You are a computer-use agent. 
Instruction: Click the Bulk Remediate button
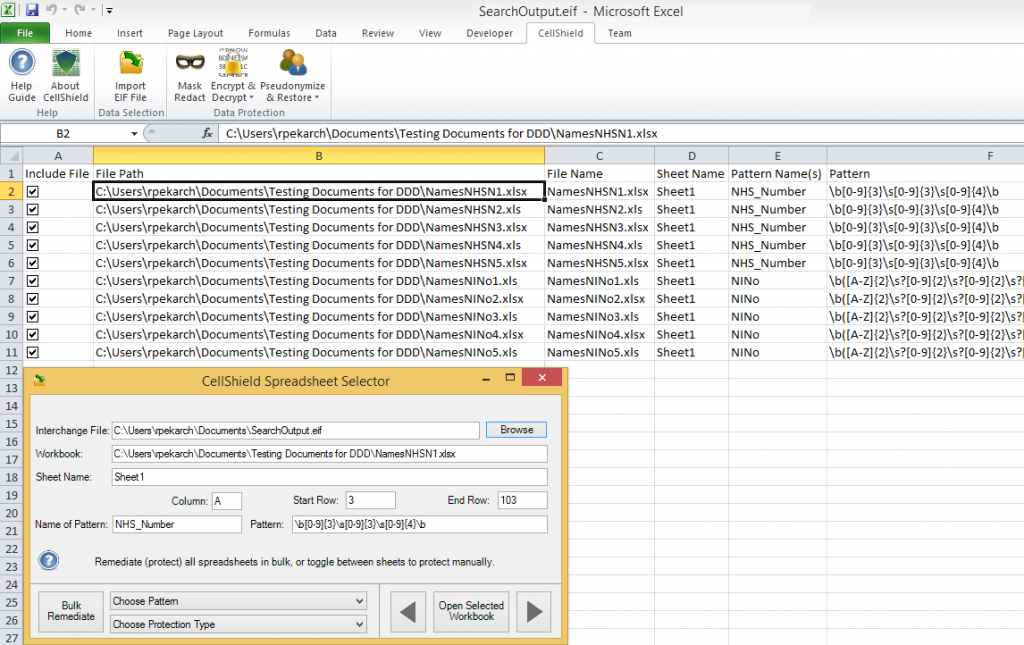(x=71, y=612)
